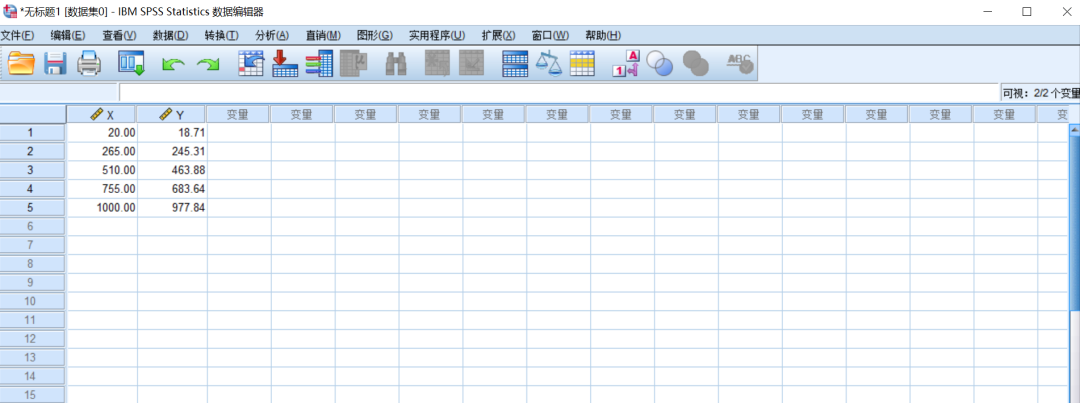Image resolution: width=1080 pixels, height=403 pixels.
Task: Open the 窗口(W) menu
Action: tap(550, 36)
